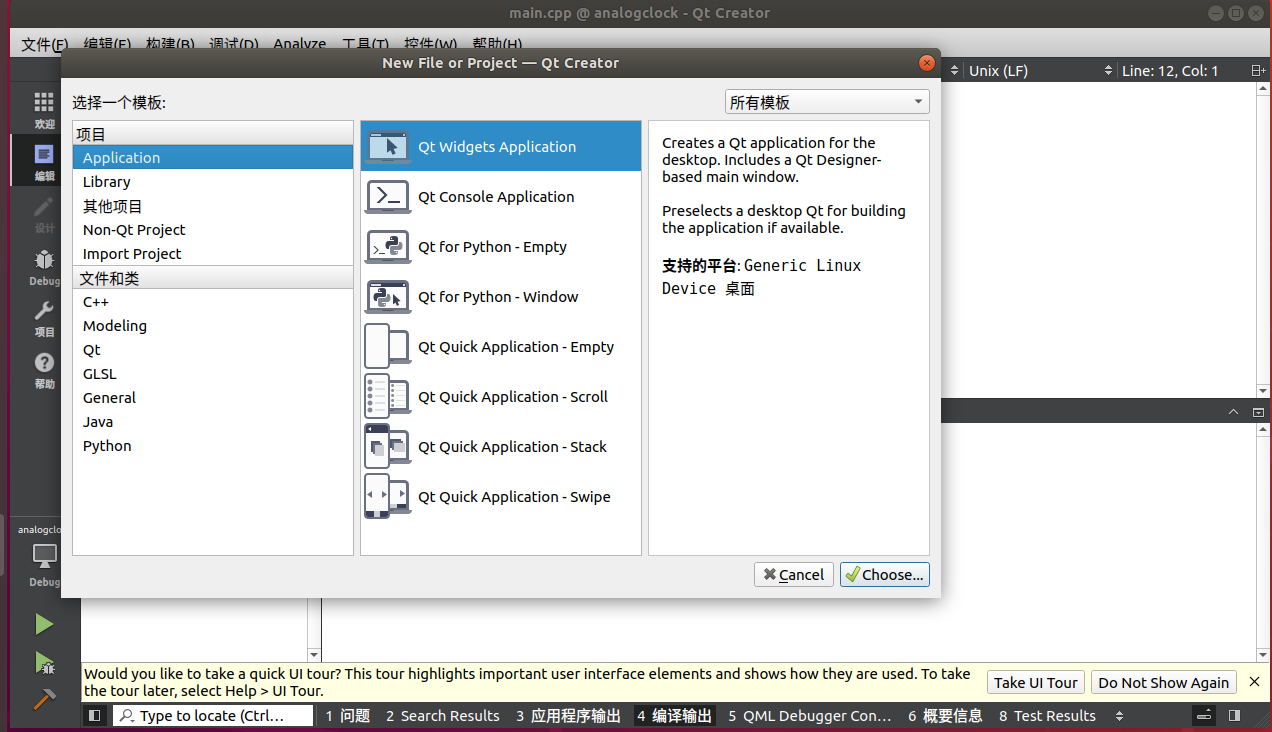Switch to 1 问题 output tab
Screen dimensions: 1272x732
[x=348, y=716]
